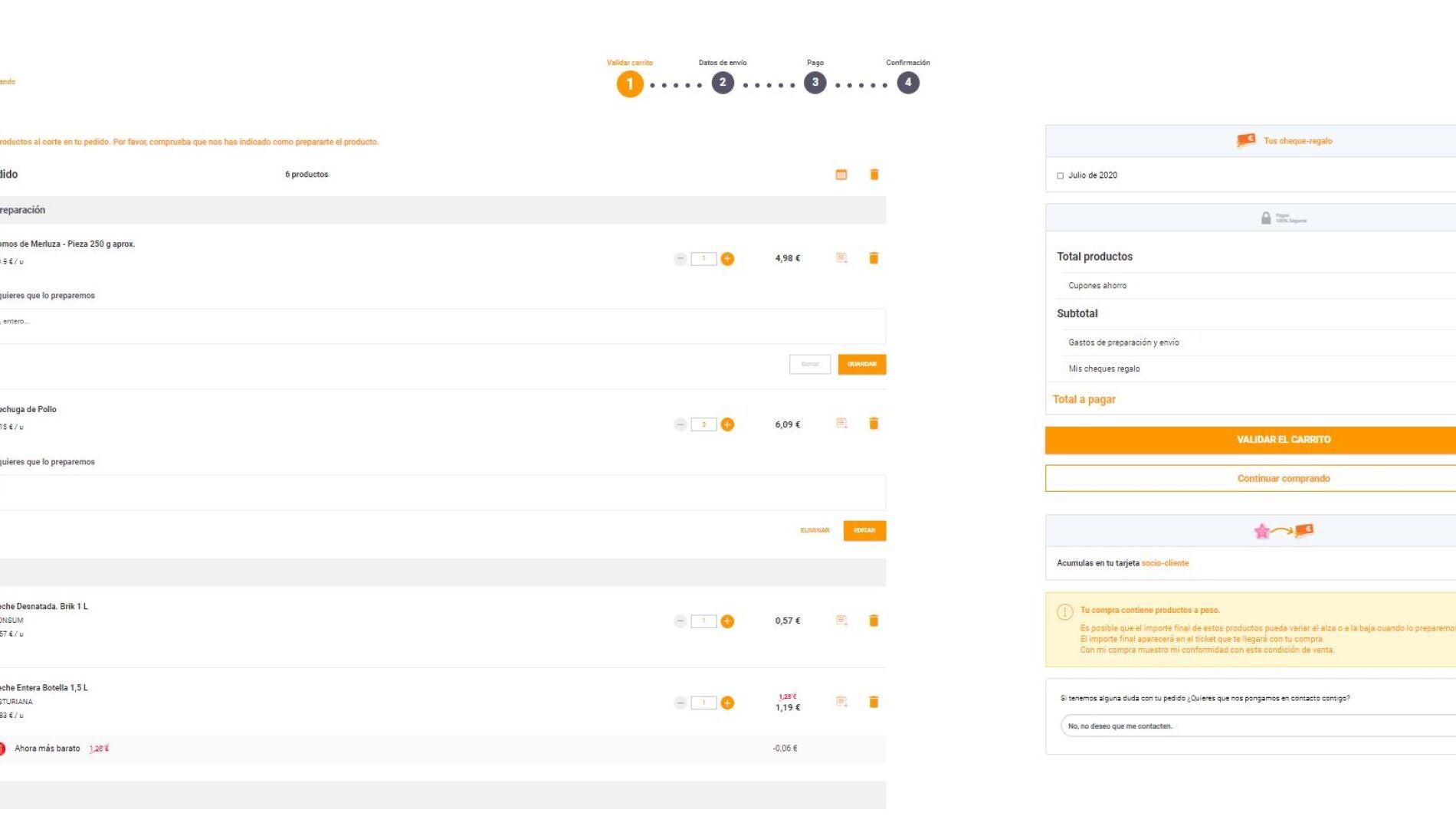The height and width of the screenshot is (819, 1456).
Task: Open calendar icon in order header
Action: [841, 175]
